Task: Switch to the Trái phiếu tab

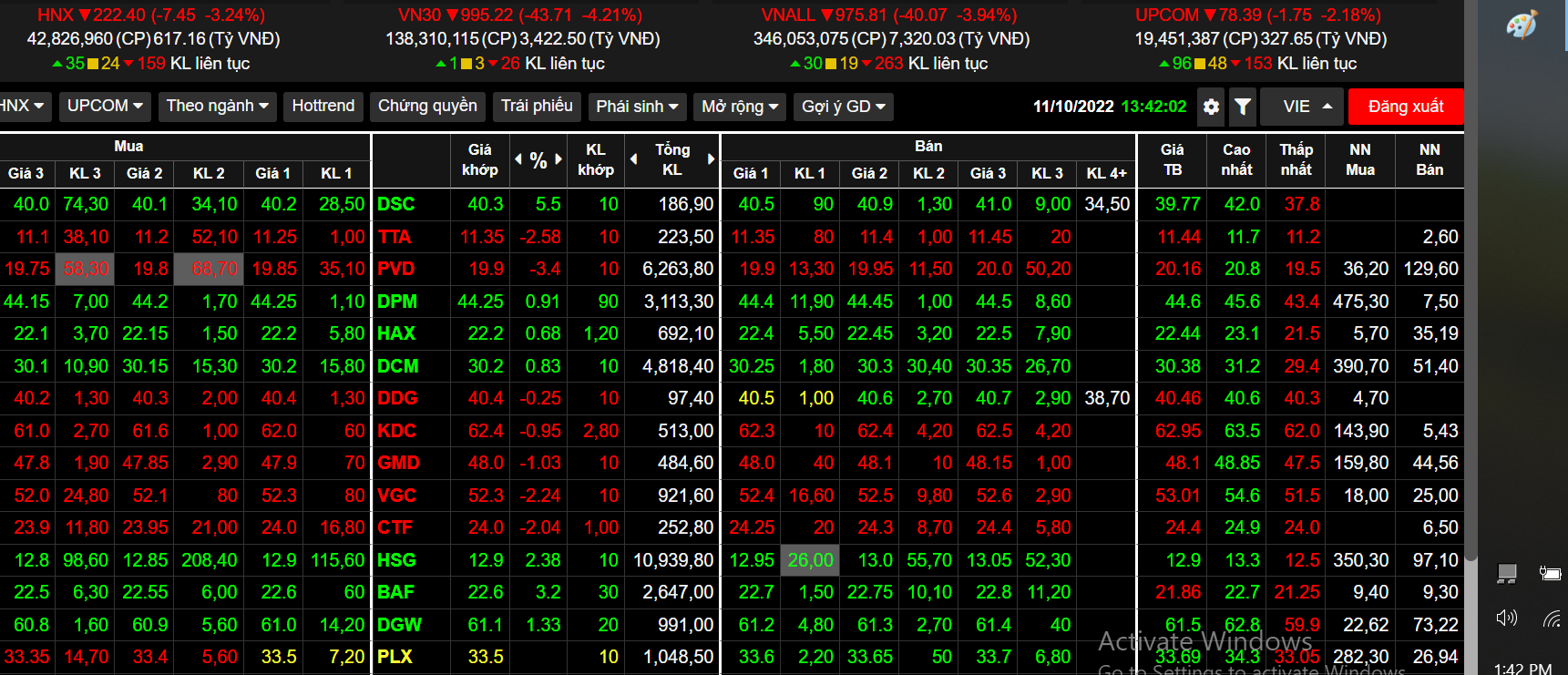Action: coord(537,107)
